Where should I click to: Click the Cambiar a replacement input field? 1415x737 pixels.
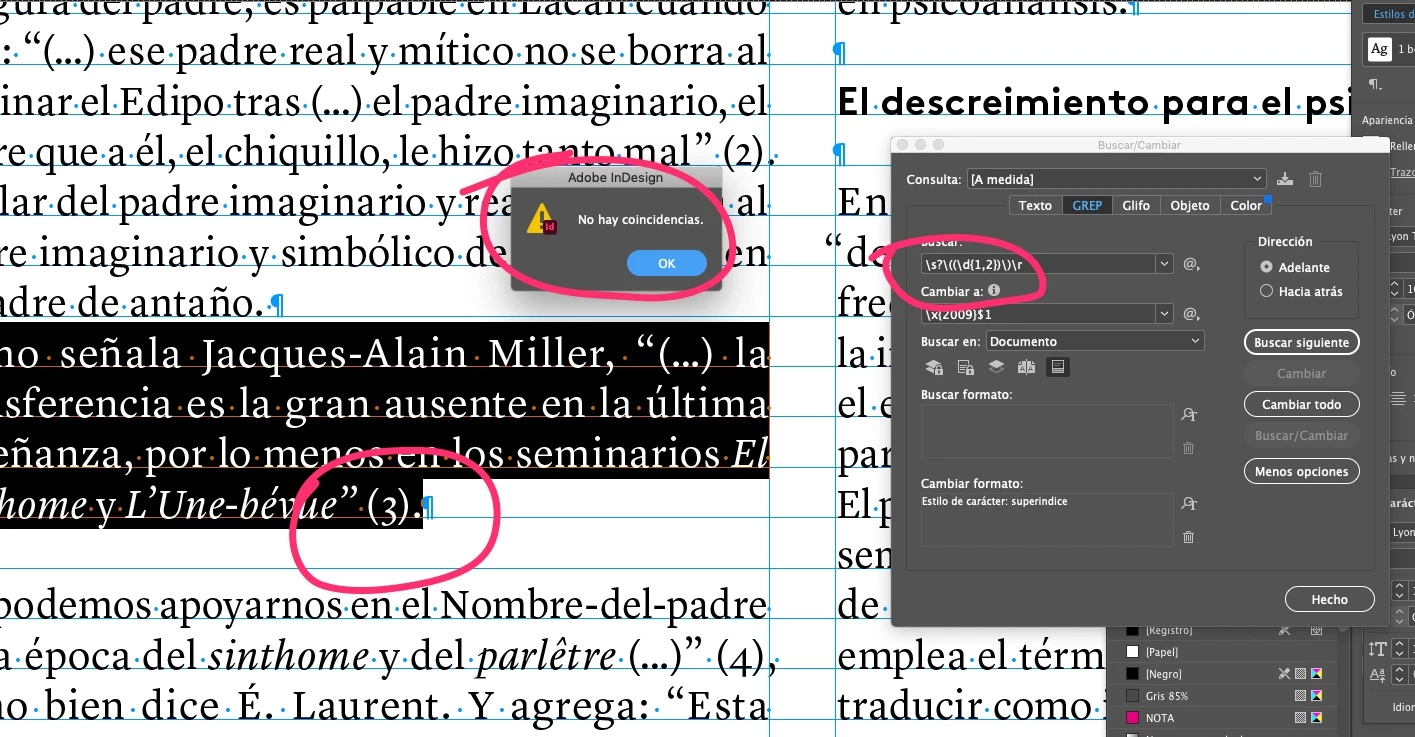tap(1038, 314)
